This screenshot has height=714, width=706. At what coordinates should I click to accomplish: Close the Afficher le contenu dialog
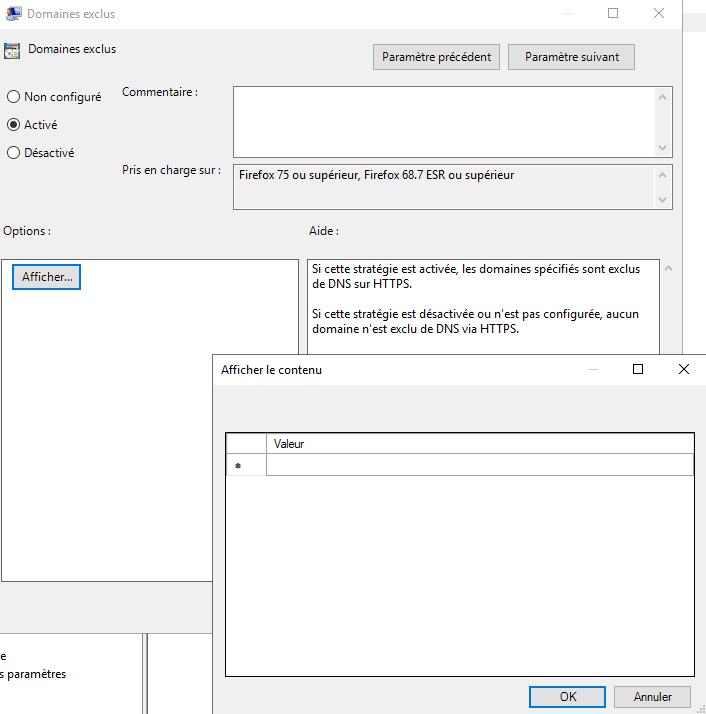pos(684,369)
